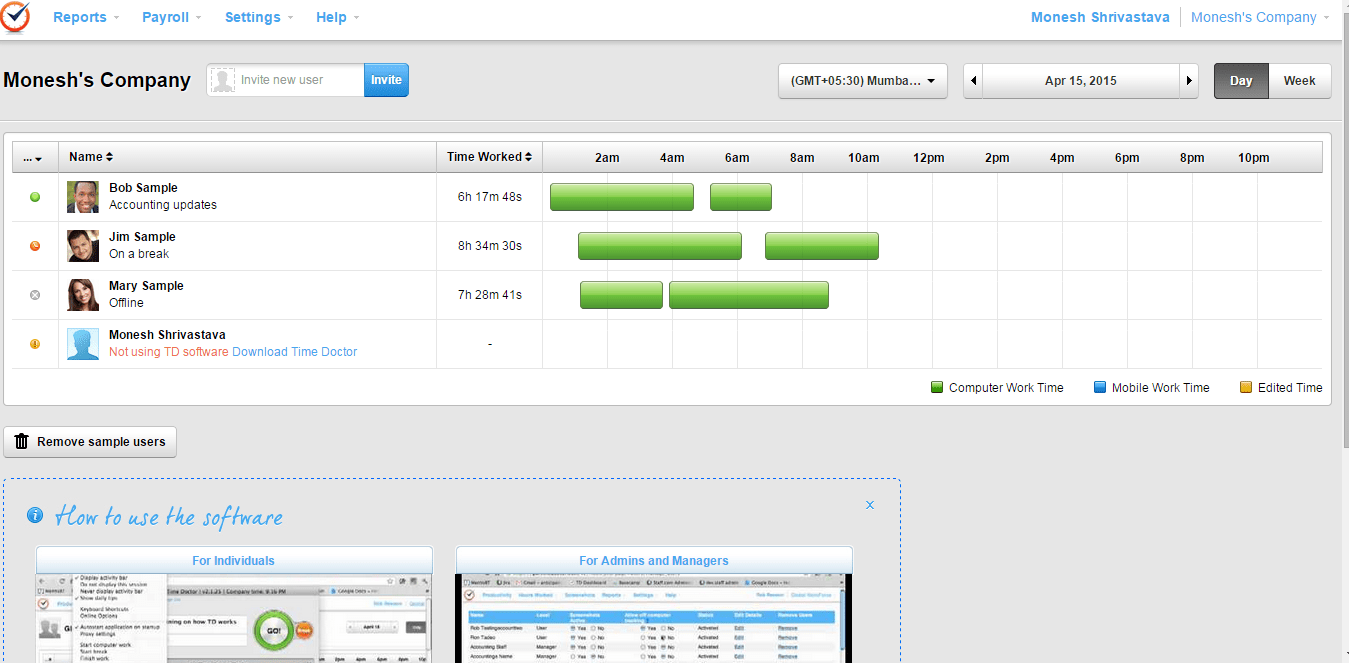Screen dimensions: 1349x663
Task: Click the Edited Time orange legend square
Action: coord(1246,388)
